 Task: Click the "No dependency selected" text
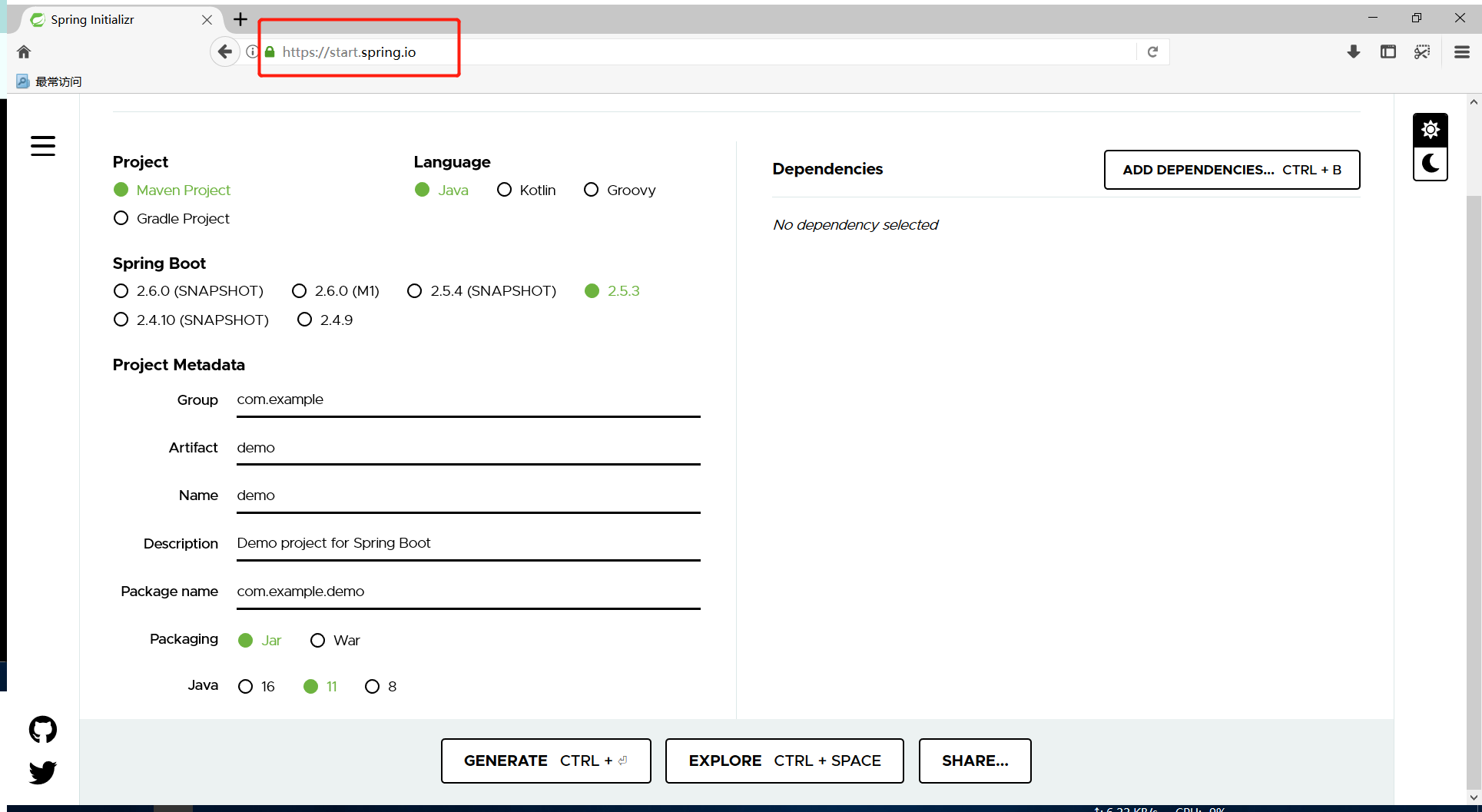pyautogui.click(x=855, y=224)
